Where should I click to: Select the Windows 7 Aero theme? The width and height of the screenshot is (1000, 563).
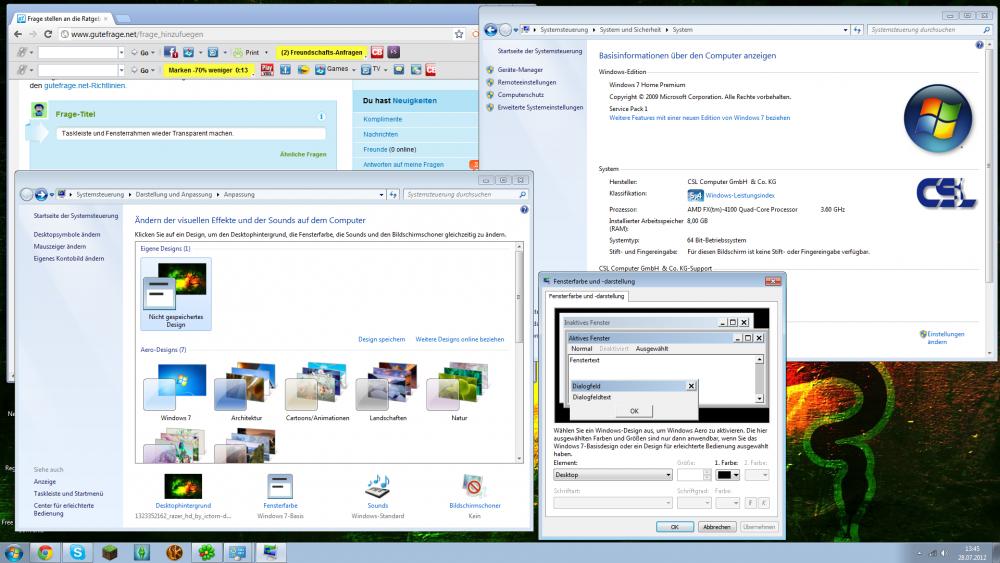175,390
